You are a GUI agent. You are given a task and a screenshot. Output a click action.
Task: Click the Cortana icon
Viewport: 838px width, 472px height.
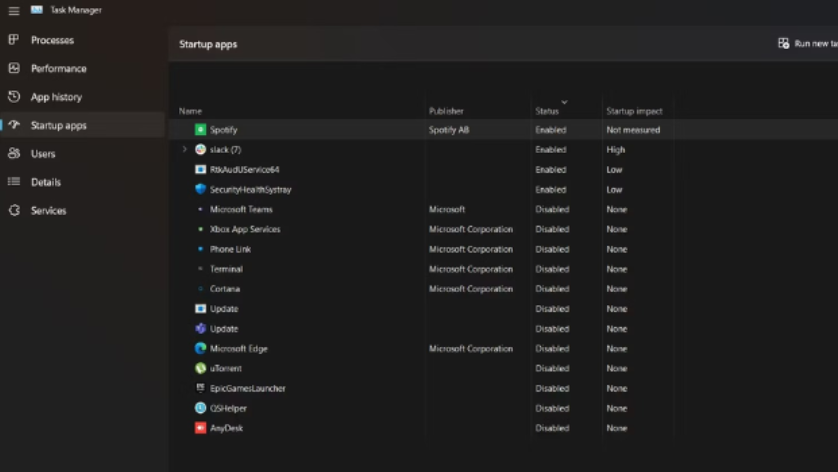[200, 289]
